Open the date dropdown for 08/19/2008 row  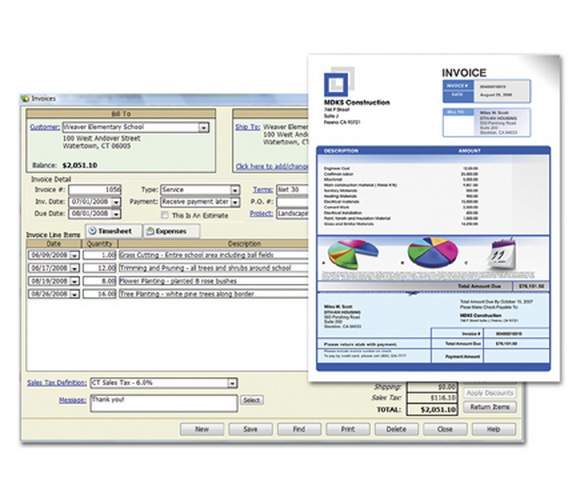[74, 281]
